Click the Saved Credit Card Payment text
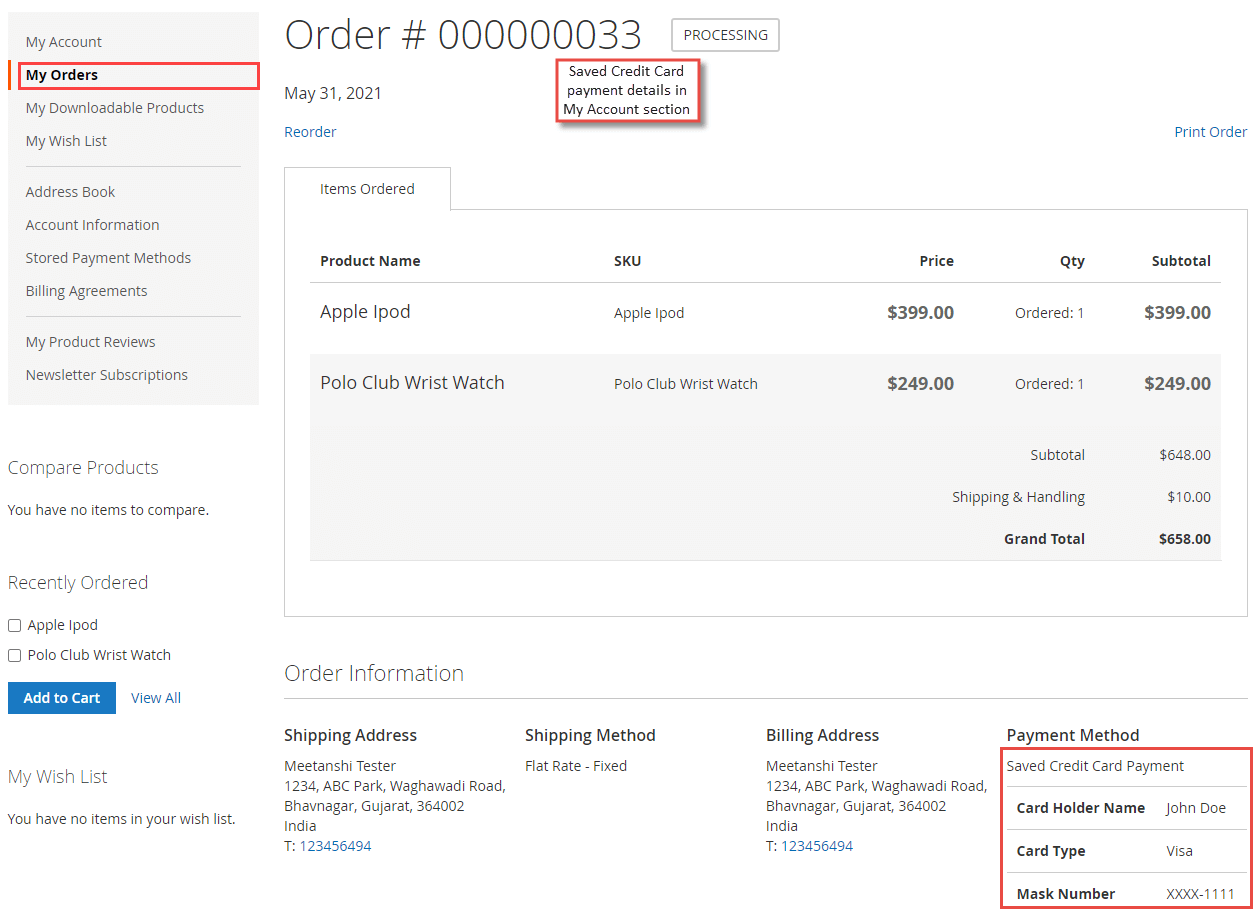The image size is (1258, 917). tap(1095, 766)
